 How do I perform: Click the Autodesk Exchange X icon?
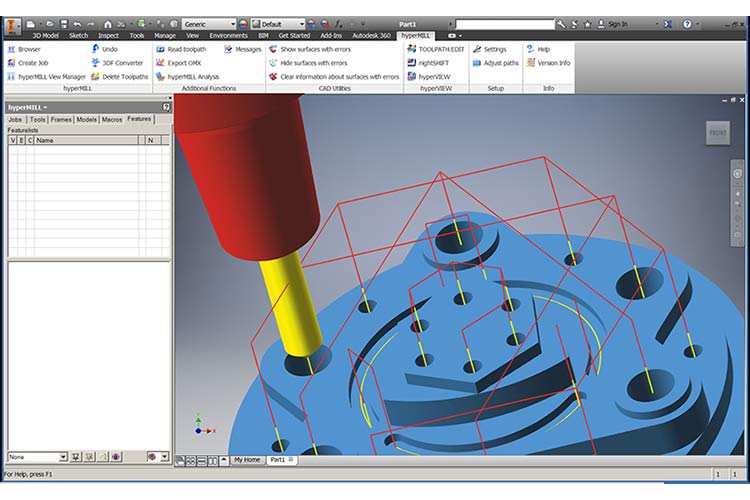click(668, 24)
